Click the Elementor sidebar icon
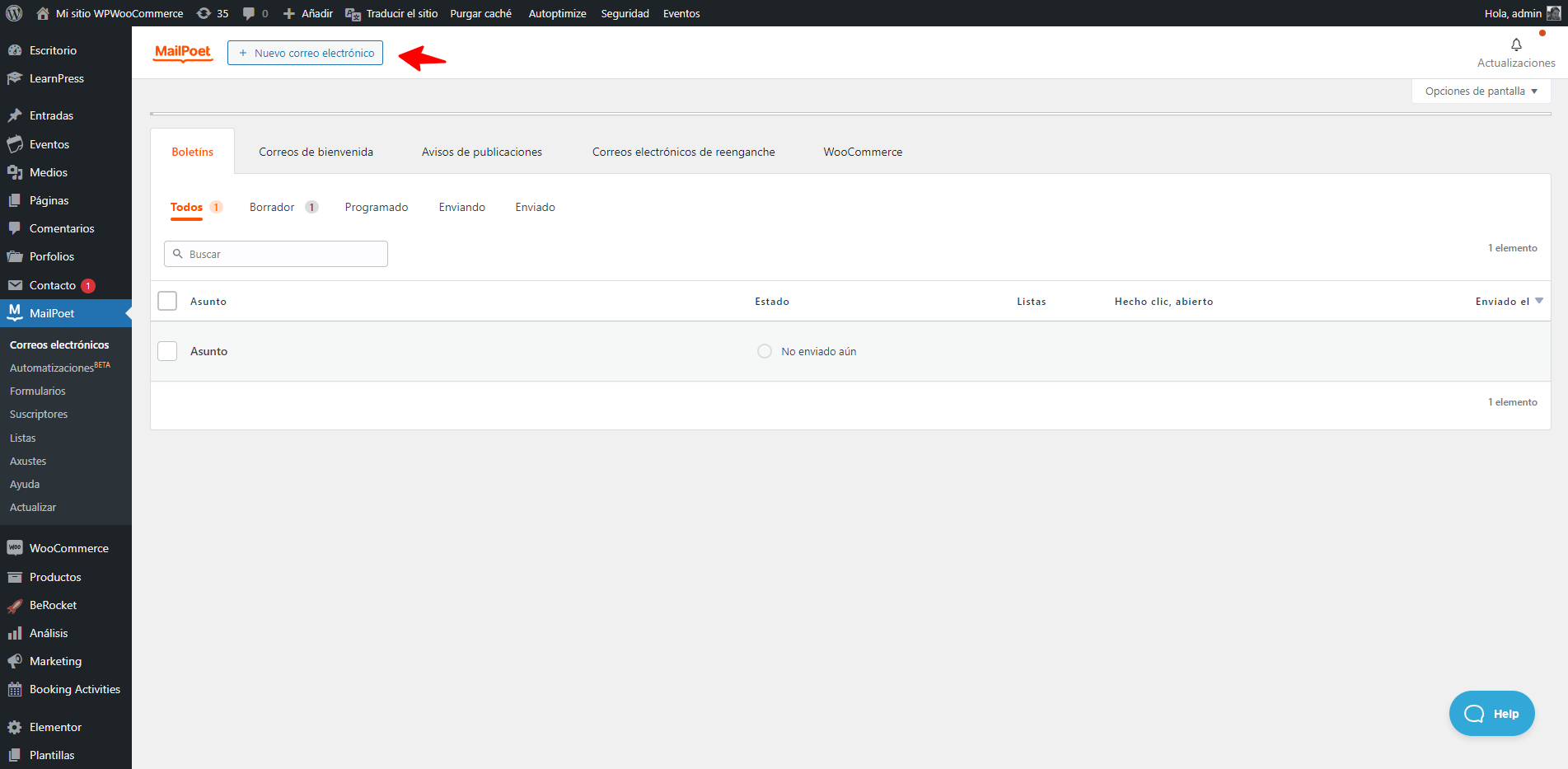 (x=15, y=727)
